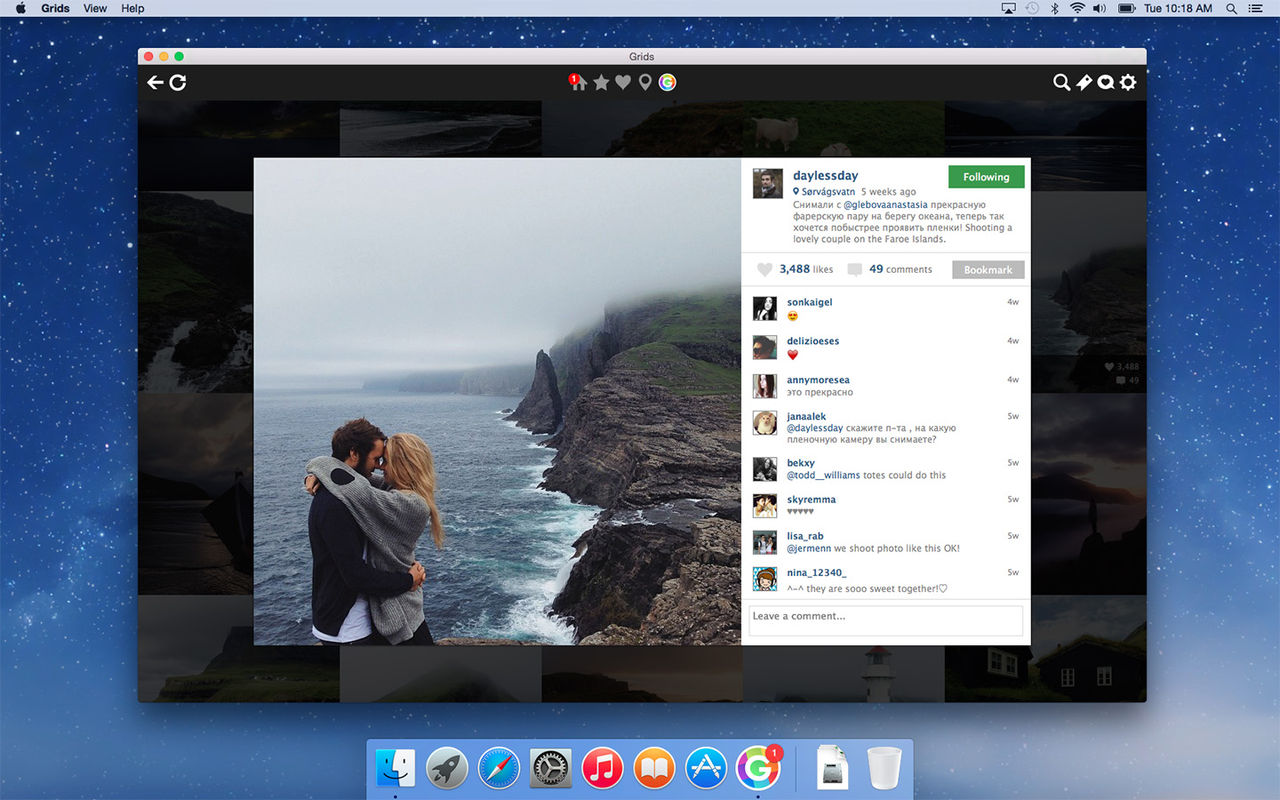This screenshot has width=1280, height=800.
Task: Show liked photos via toolbar heart icon
Action: 623,83
